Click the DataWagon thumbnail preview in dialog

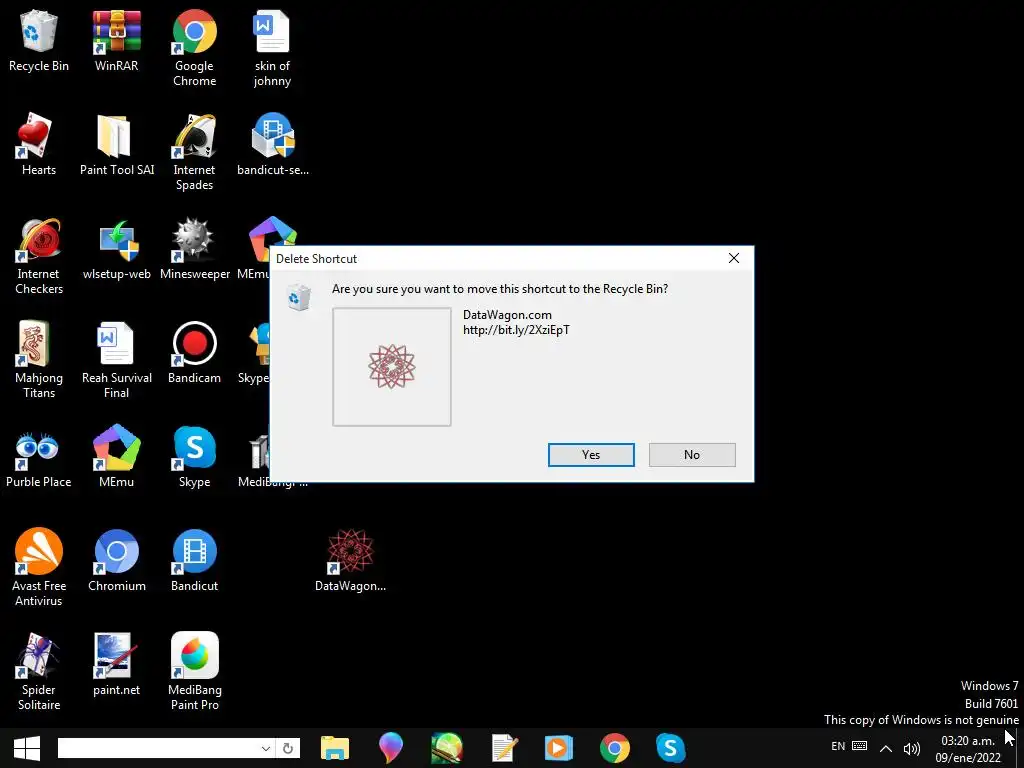coord(392,367)
